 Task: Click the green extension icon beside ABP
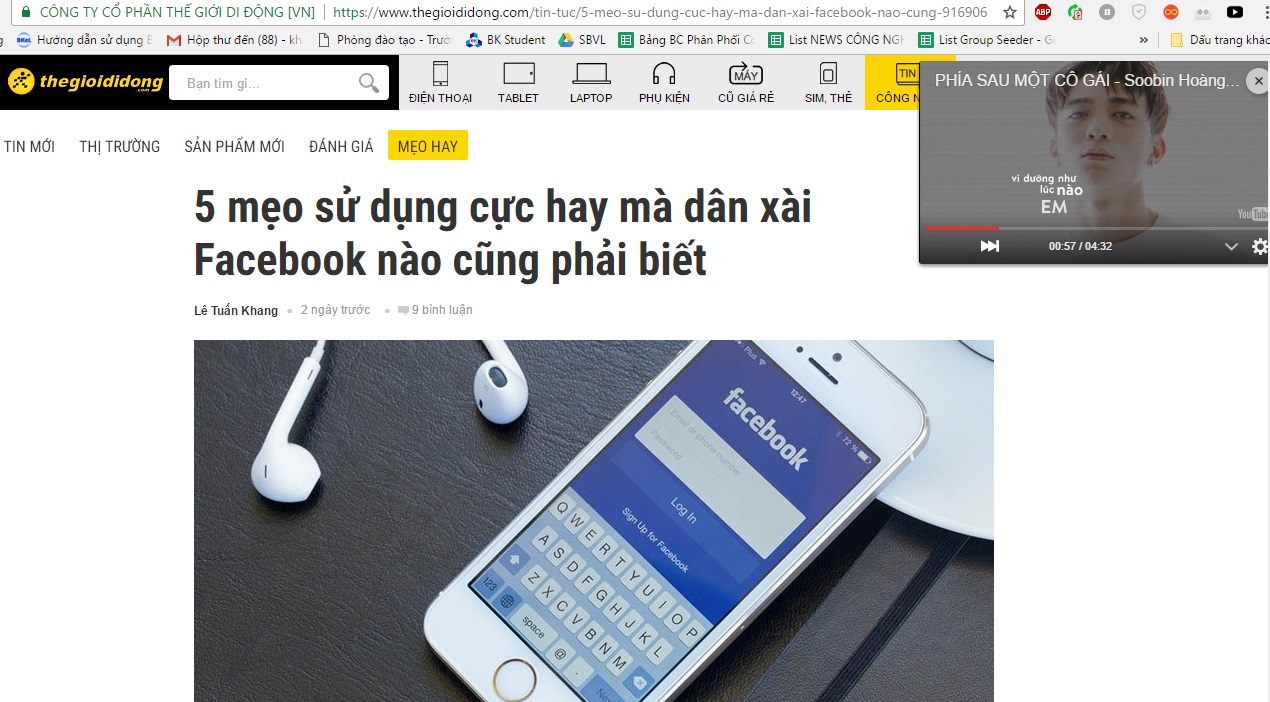[x=1075, y=13]
